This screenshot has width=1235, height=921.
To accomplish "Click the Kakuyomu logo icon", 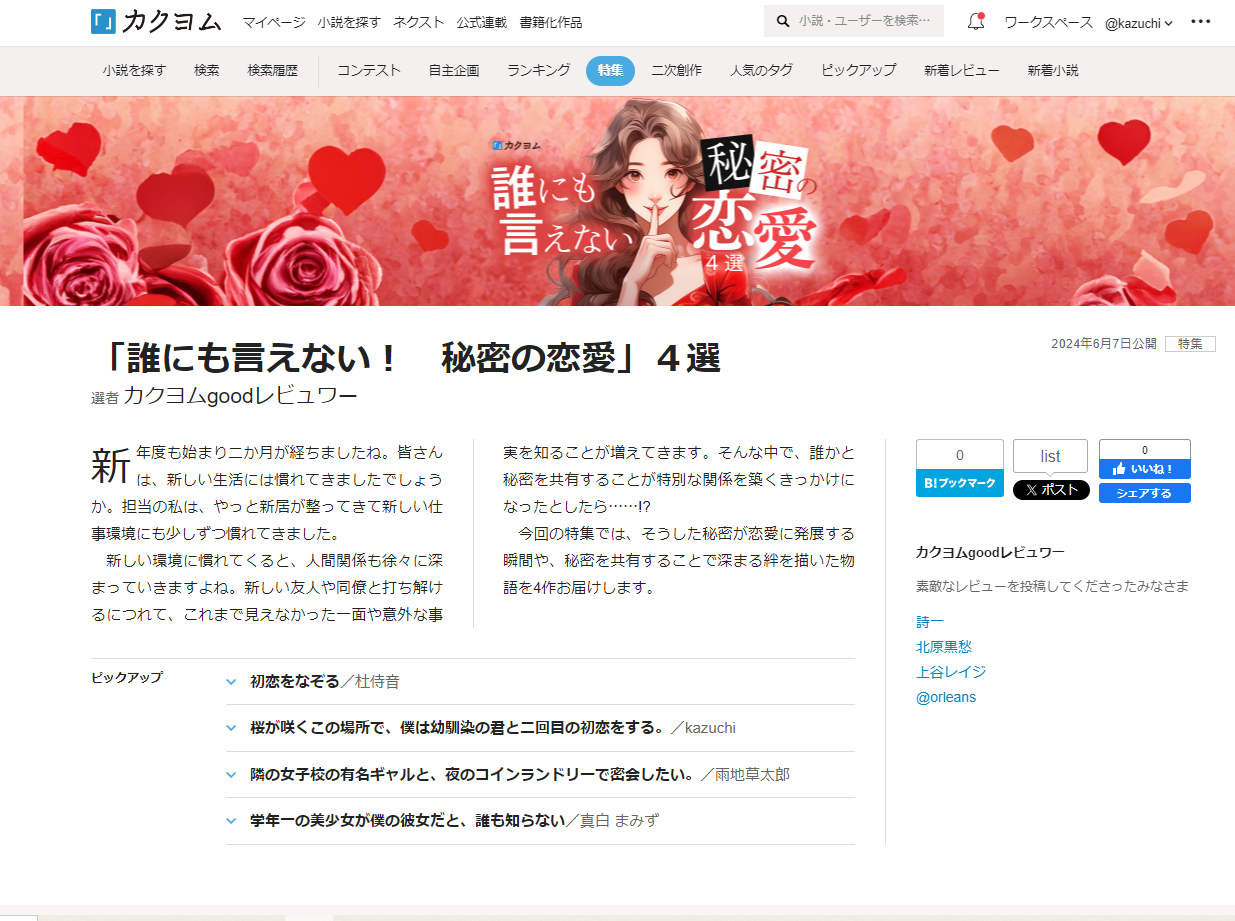I will point(104,22).
